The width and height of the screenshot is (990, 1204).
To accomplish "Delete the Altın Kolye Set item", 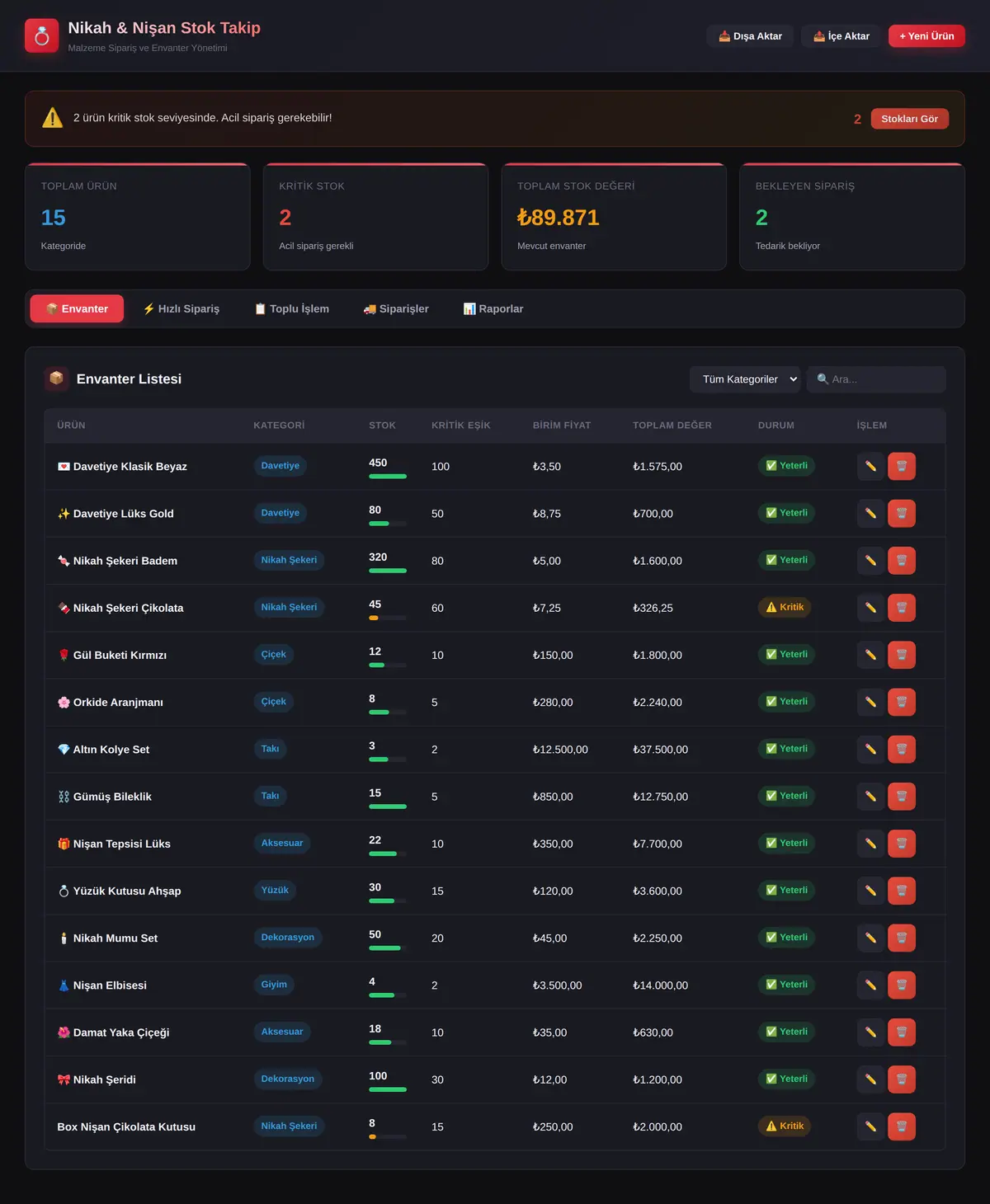I will (x=902, y=750).
